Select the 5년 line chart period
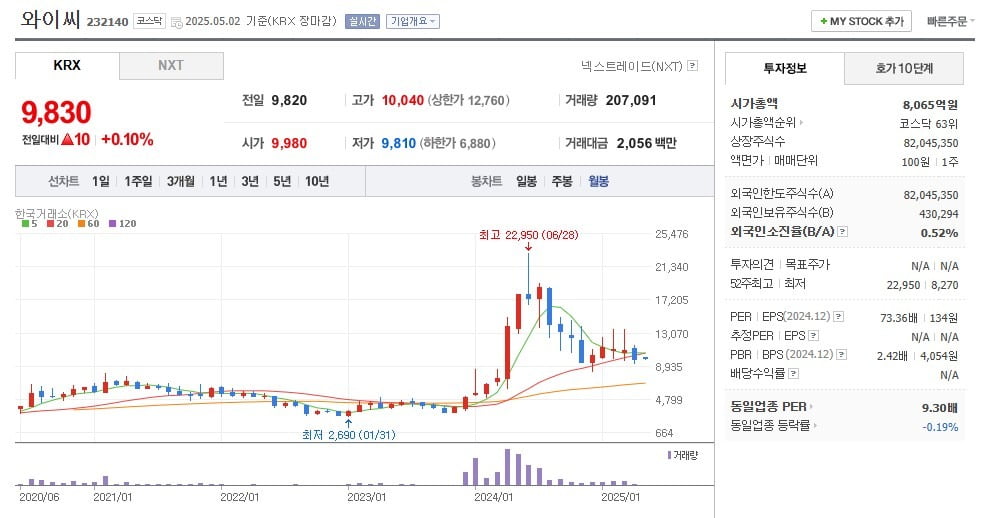The height and width of the screenshot is (518, 996). [x=281, y=181]
